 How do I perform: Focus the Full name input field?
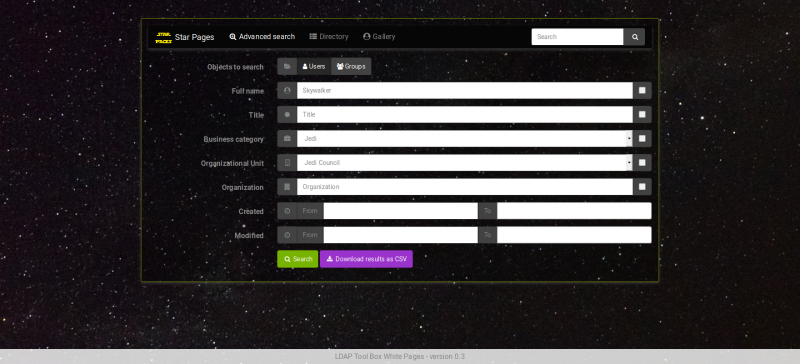465,90
